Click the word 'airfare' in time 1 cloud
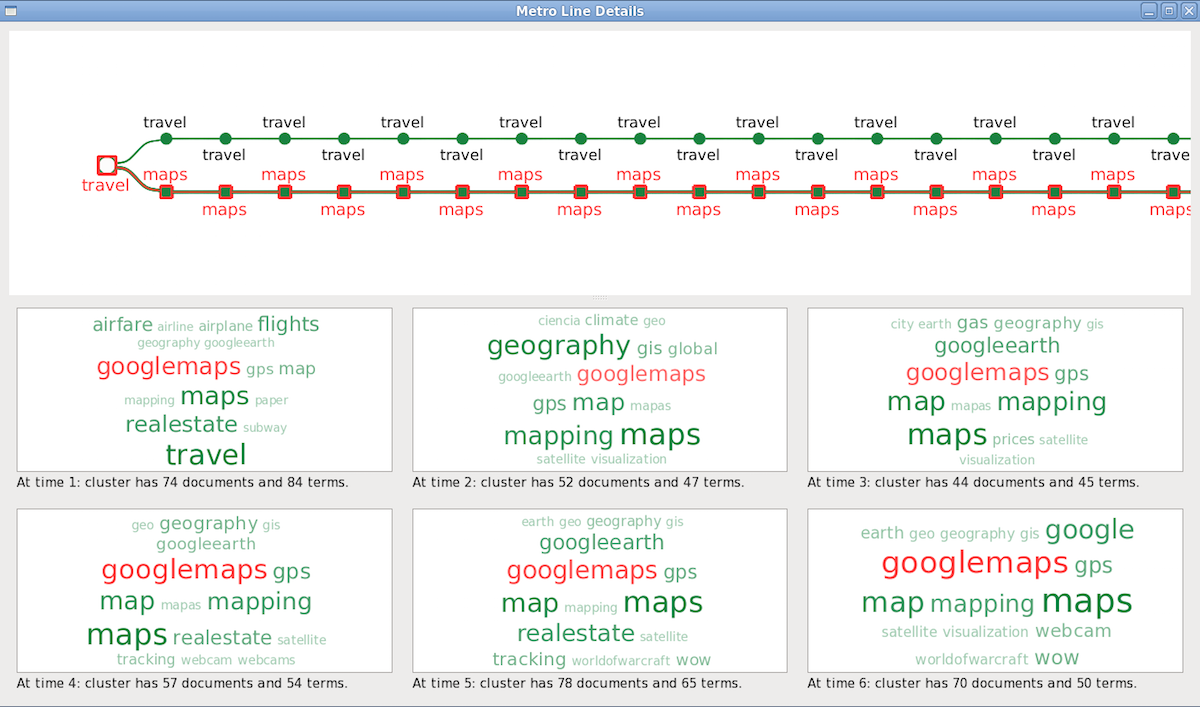 click(122, 325)
